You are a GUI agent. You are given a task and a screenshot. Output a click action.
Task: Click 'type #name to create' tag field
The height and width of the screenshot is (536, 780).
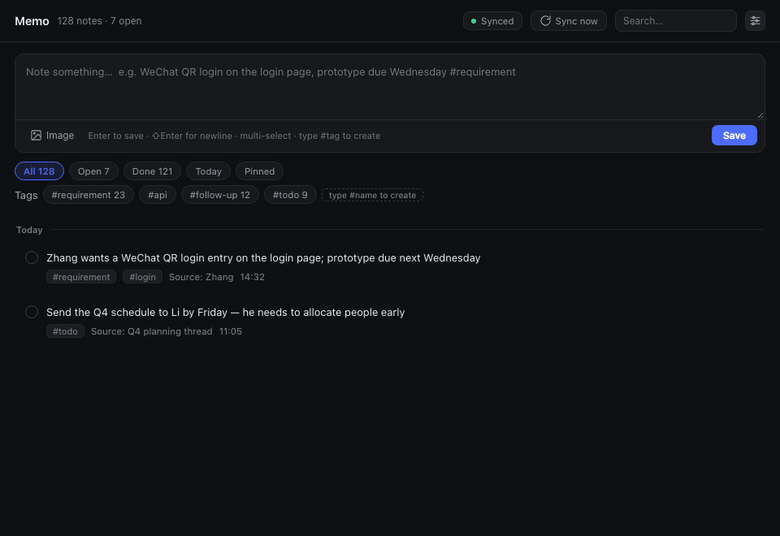pyautogui.click(x=372, y=195)
